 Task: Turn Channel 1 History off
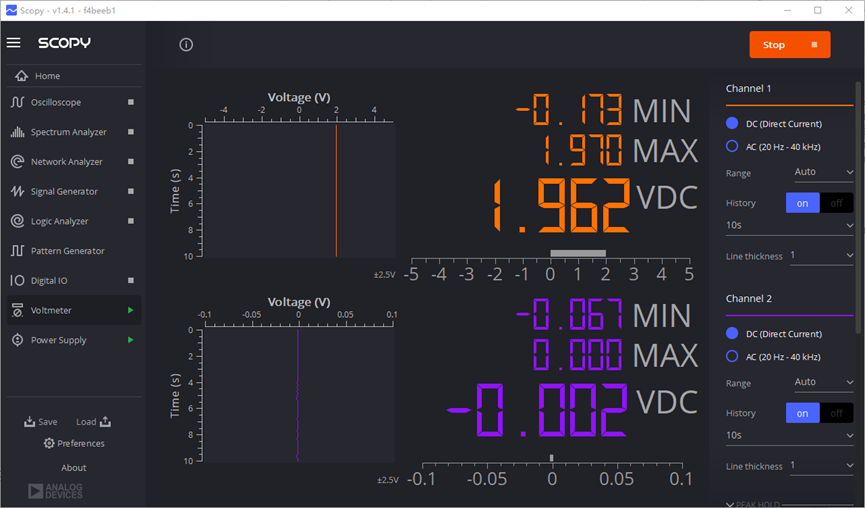(836, 203)
